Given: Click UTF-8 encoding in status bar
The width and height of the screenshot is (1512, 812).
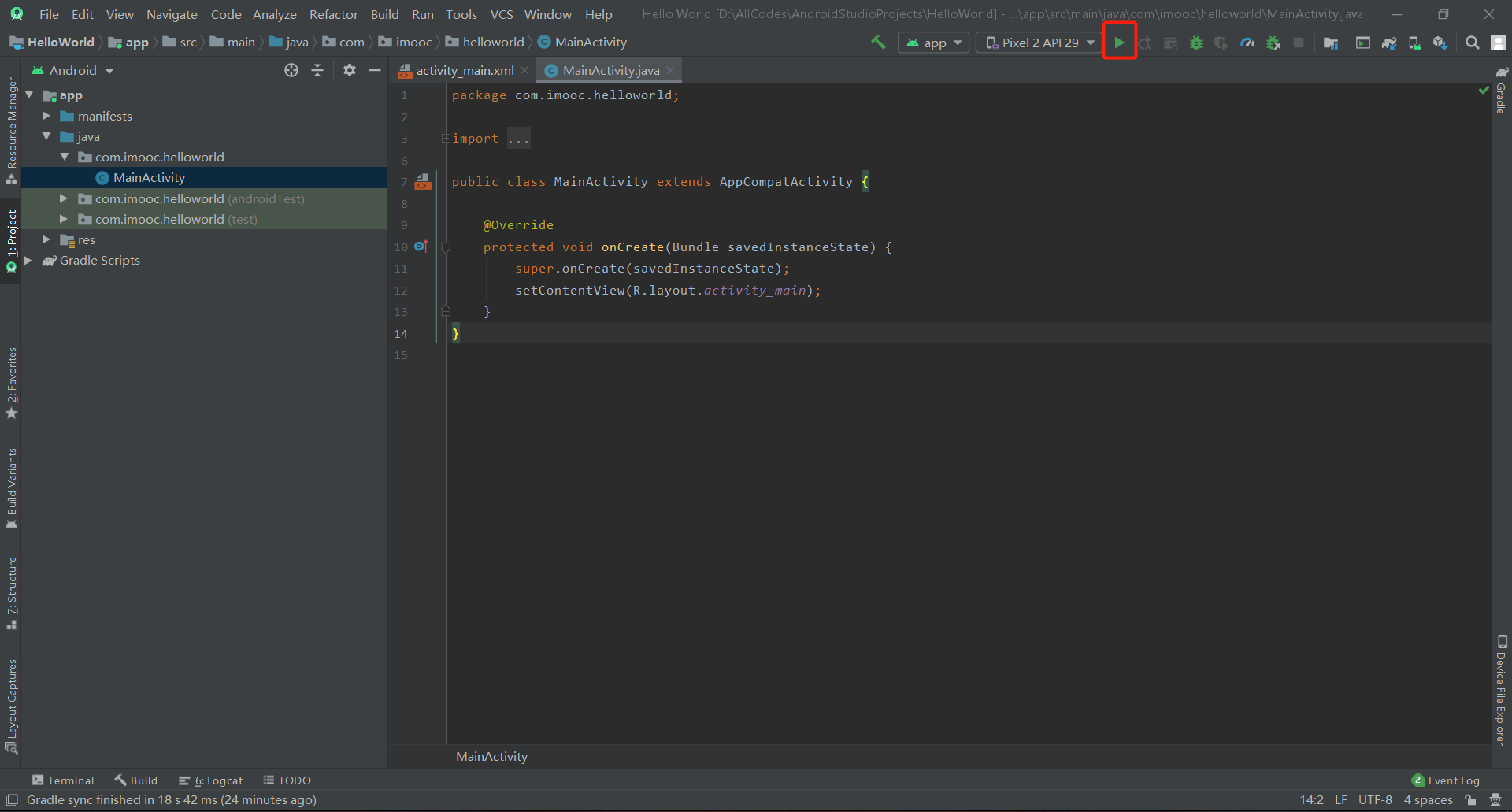Looking at the screenshot, I should pyautogui.click(x=1375, y=799).
